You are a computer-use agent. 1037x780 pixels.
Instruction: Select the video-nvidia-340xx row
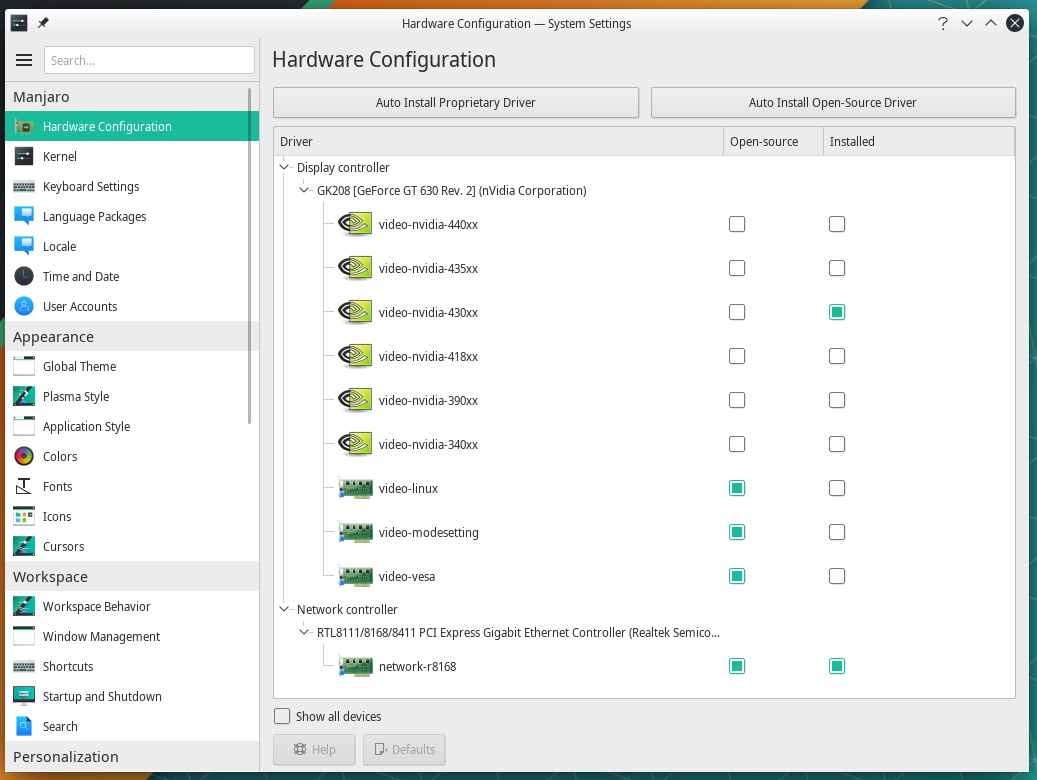pyautogui.click(x=644, y=445)
